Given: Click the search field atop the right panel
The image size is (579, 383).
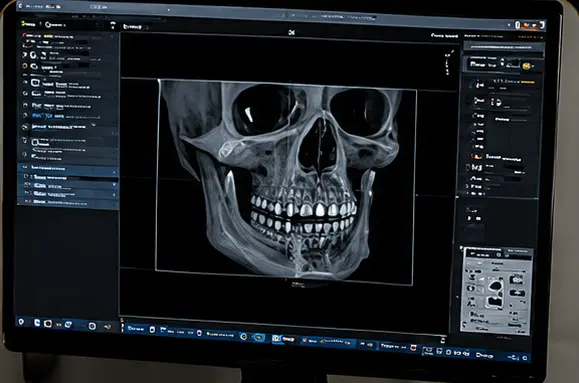Looking at the screenshot, I should [504, 47].
